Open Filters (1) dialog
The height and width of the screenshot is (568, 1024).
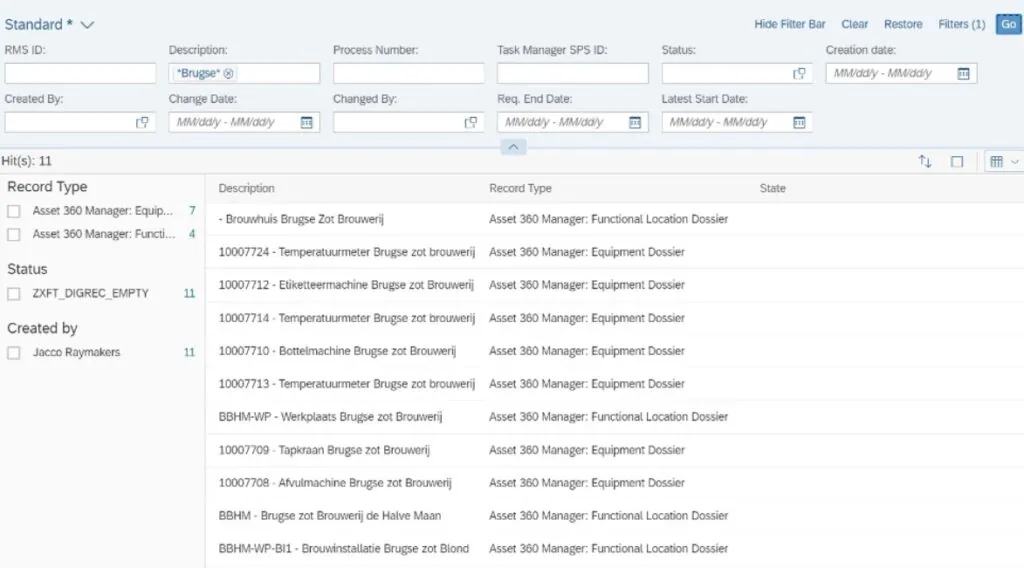pyautogui.click(x=961, y=24)
